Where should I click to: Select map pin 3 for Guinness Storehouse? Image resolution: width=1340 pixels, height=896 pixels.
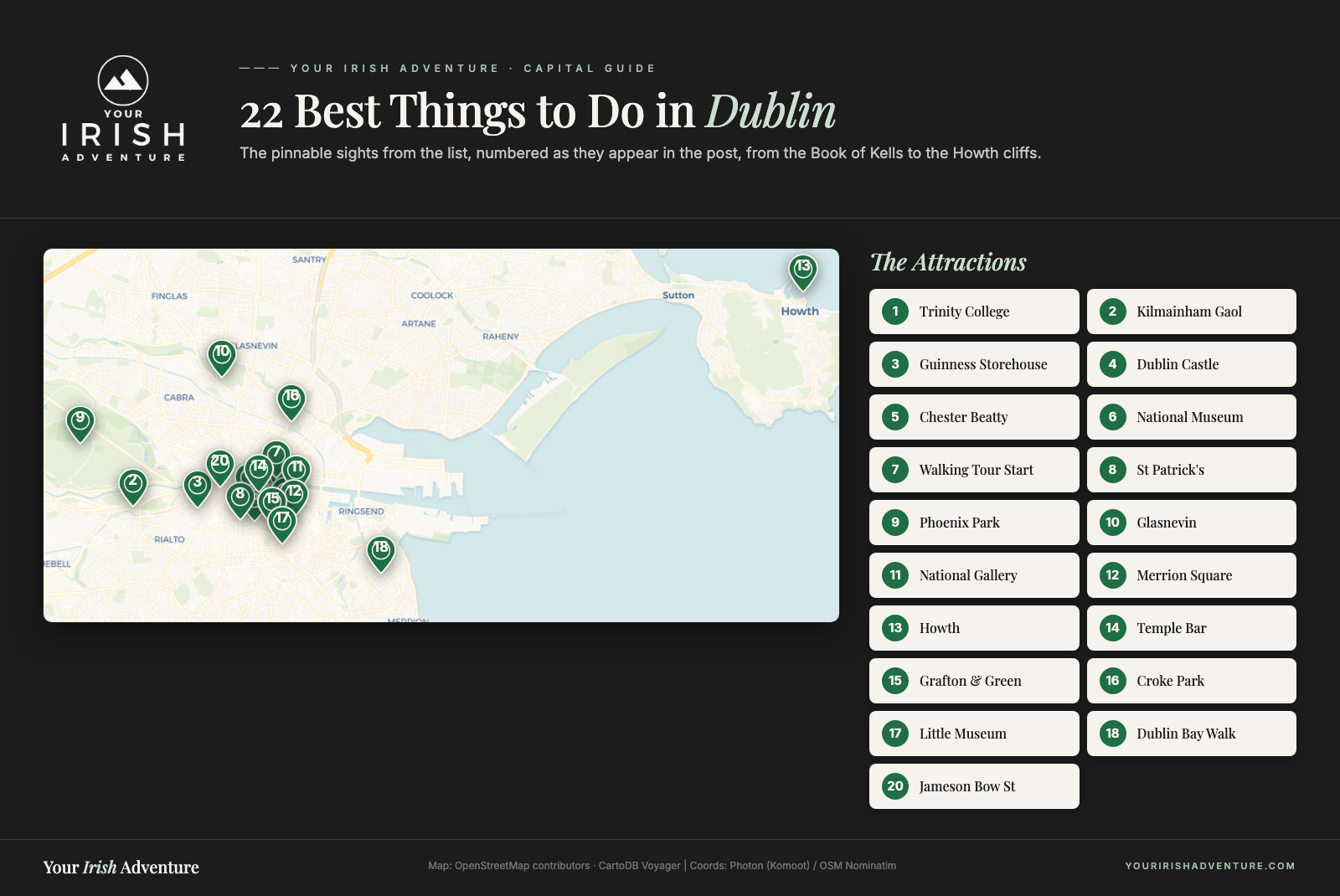click(198, 487)
